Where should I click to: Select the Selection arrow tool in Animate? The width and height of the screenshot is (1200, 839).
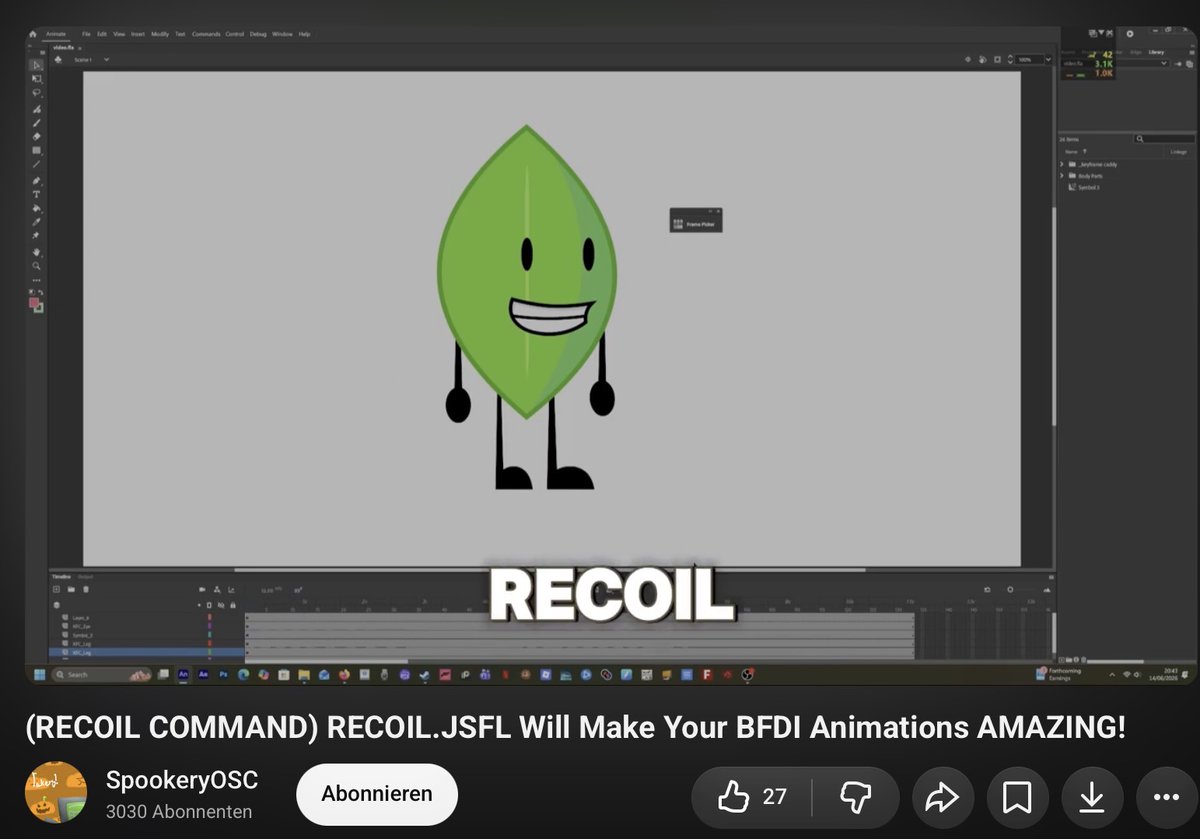pyautogui.click(x=37, y=65)
